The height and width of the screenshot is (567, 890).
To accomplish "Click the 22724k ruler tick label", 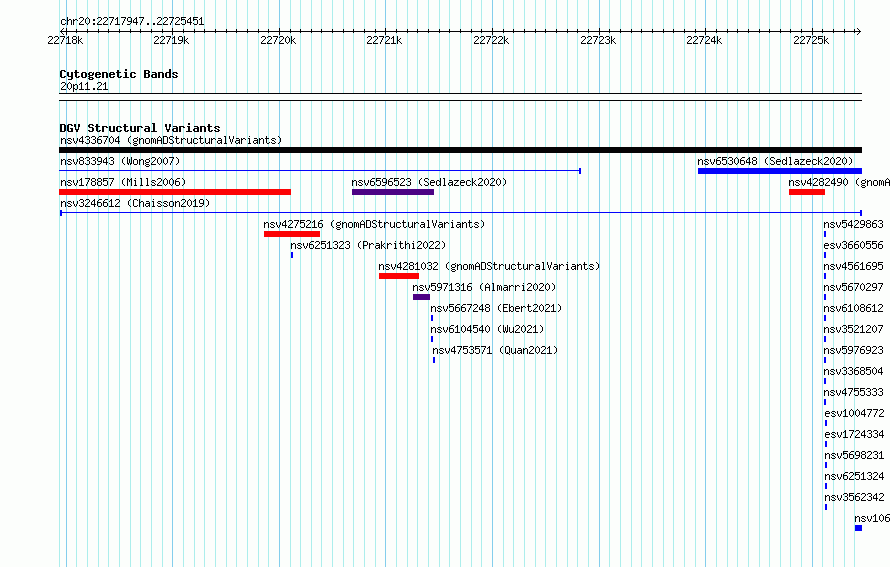I will click(704, 40).
